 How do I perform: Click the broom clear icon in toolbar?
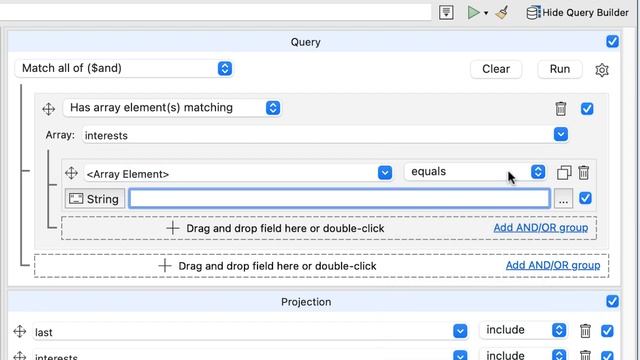pos(502,13)
